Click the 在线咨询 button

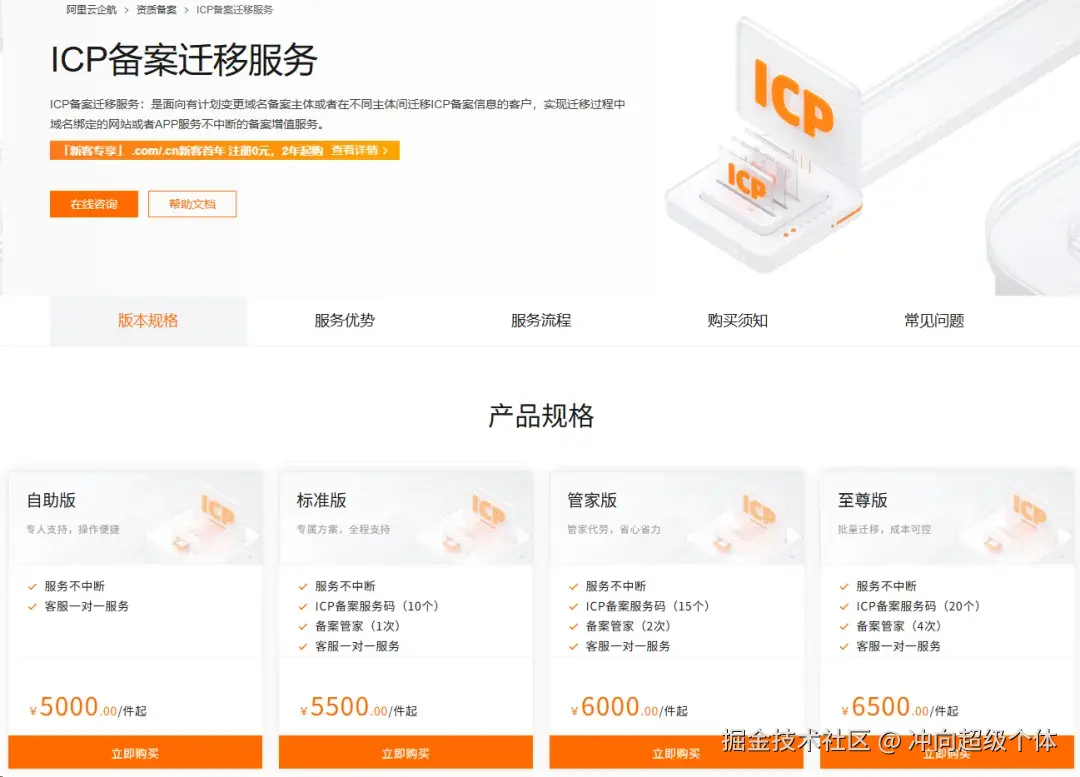[94, 204]
